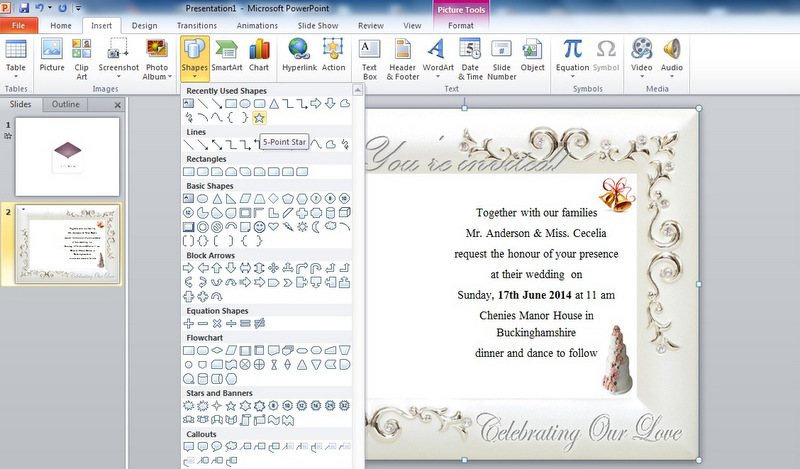Save the presentation from quick access toolbar
Screen dimensions: 800x469
(x=24, y=8)
